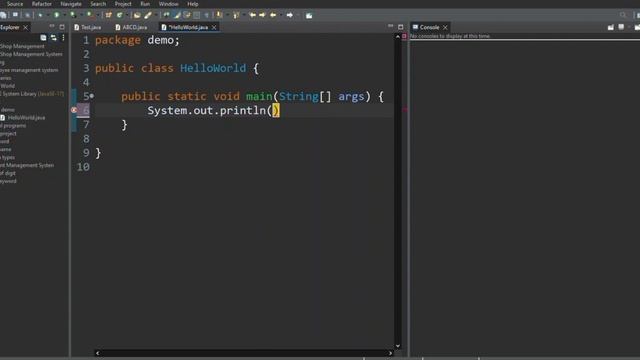This screenshot has height=360, width=640.
Task: Click the Run External Tools toolbar icon
Action: tap(90, 15)
